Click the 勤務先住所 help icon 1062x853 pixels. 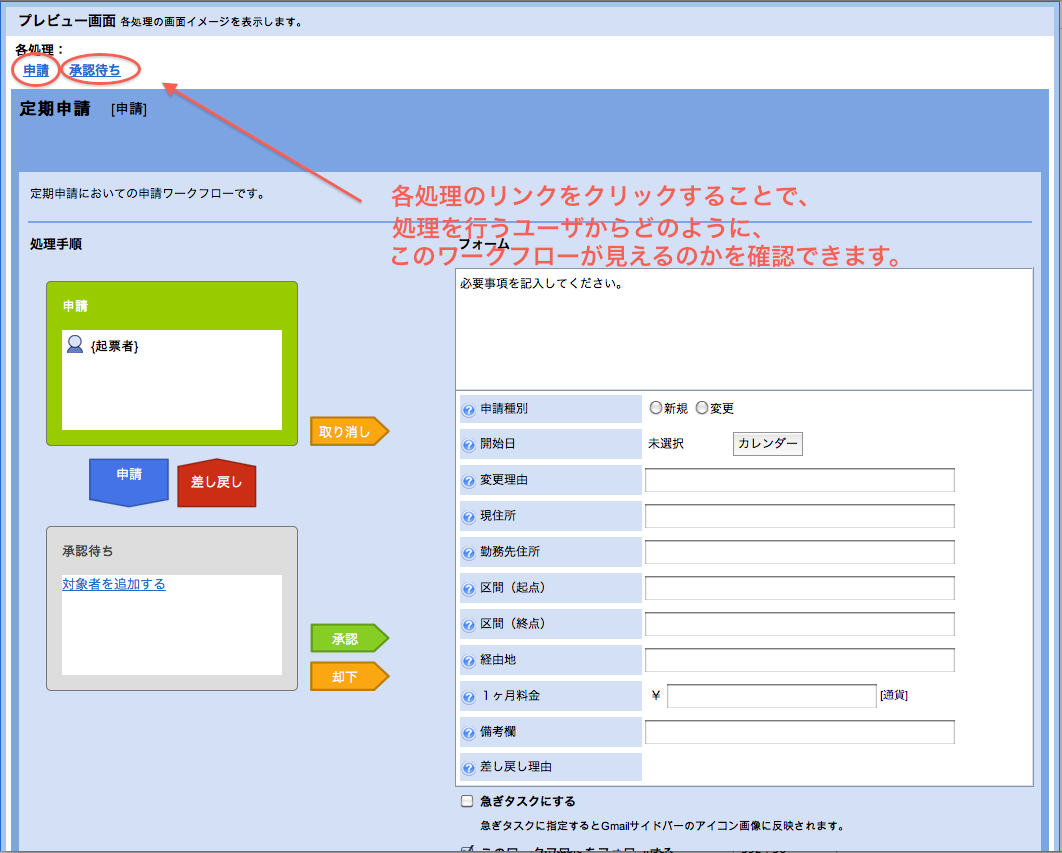click(468, 551)
